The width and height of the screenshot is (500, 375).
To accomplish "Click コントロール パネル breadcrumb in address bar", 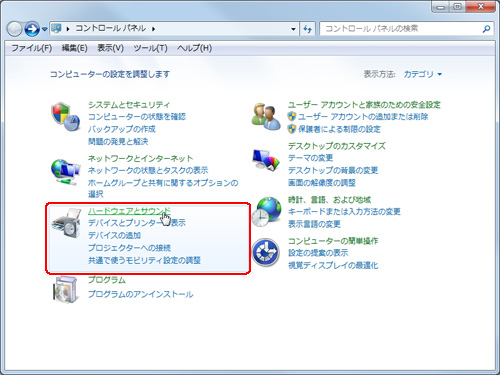I will tap(110, 29).
